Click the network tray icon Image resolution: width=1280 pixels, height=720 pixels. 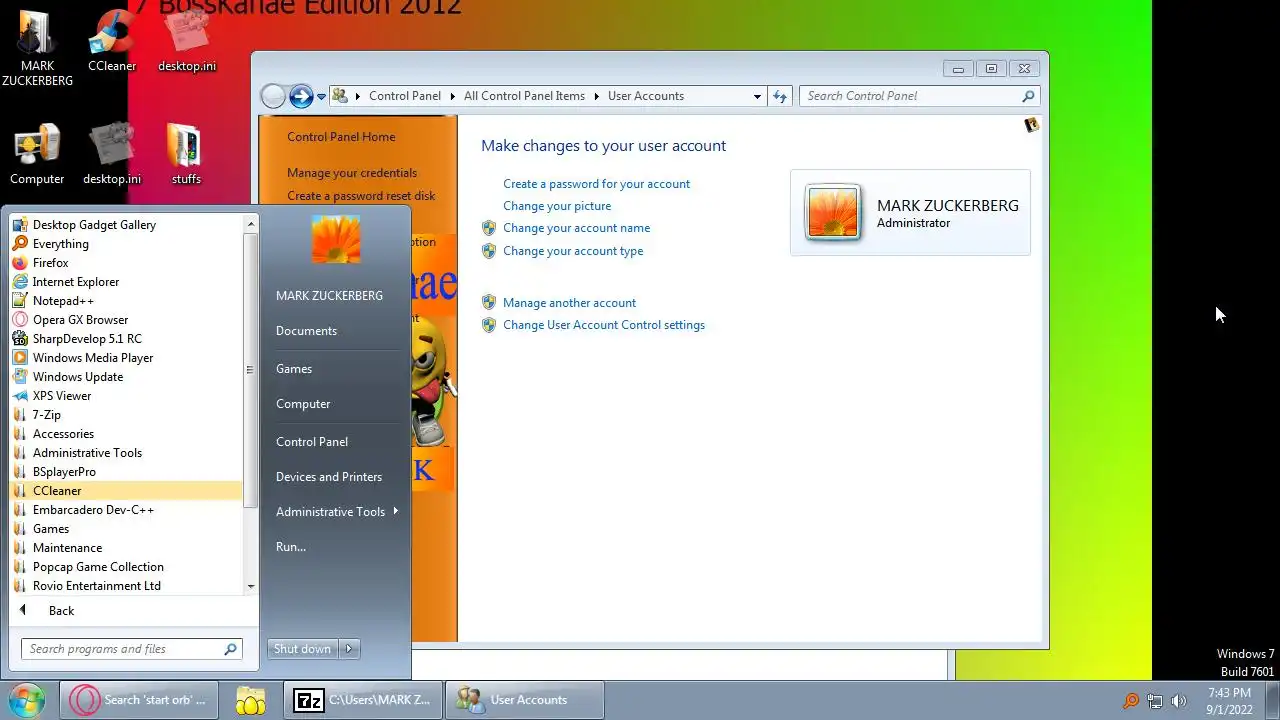1155,701
